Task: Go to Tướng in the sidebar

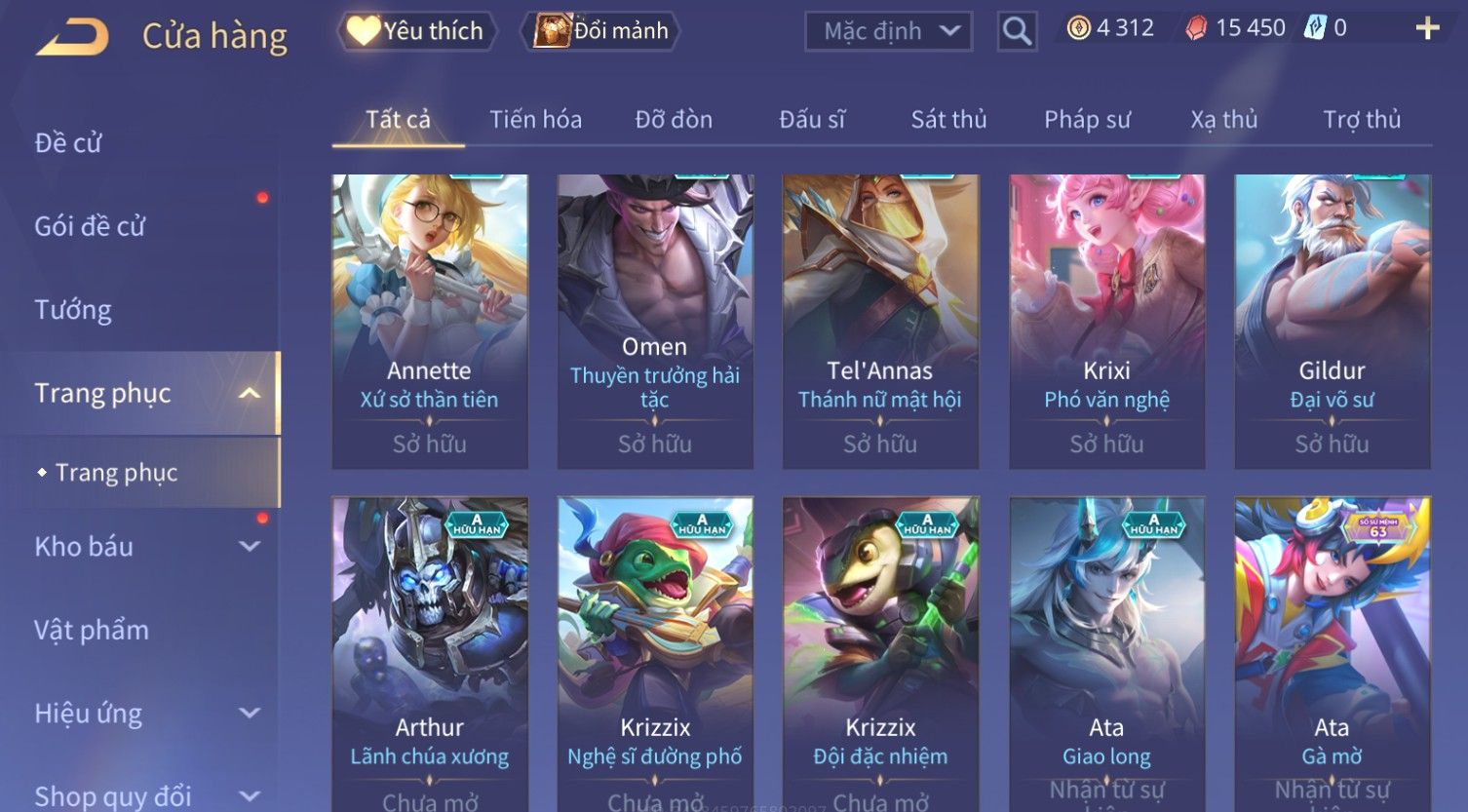Action: click(73, 310)
